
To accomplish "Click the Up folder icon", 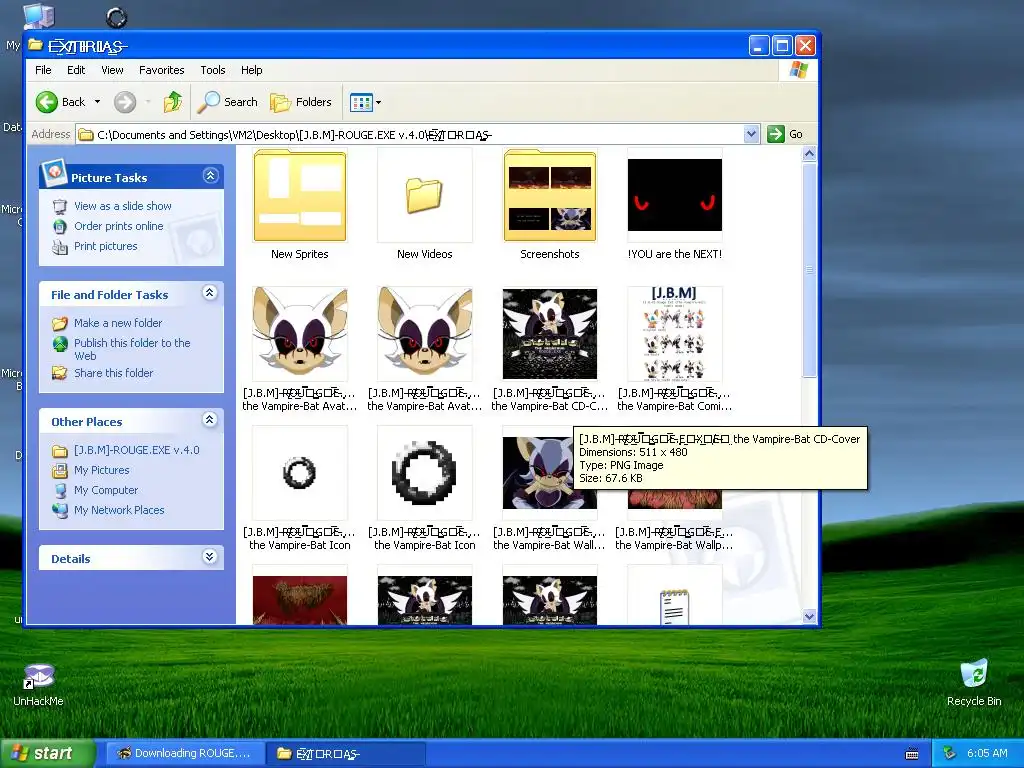I will (172, 102).
